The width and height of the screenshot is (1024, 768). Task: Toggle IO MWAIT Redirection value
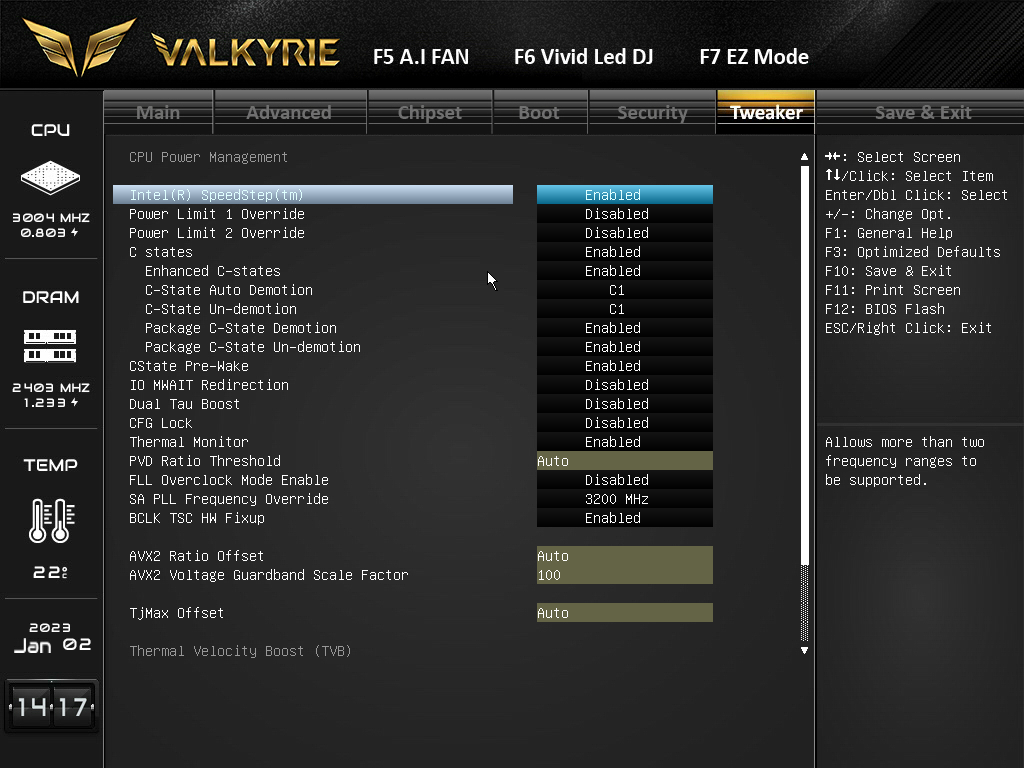[624, 385]
